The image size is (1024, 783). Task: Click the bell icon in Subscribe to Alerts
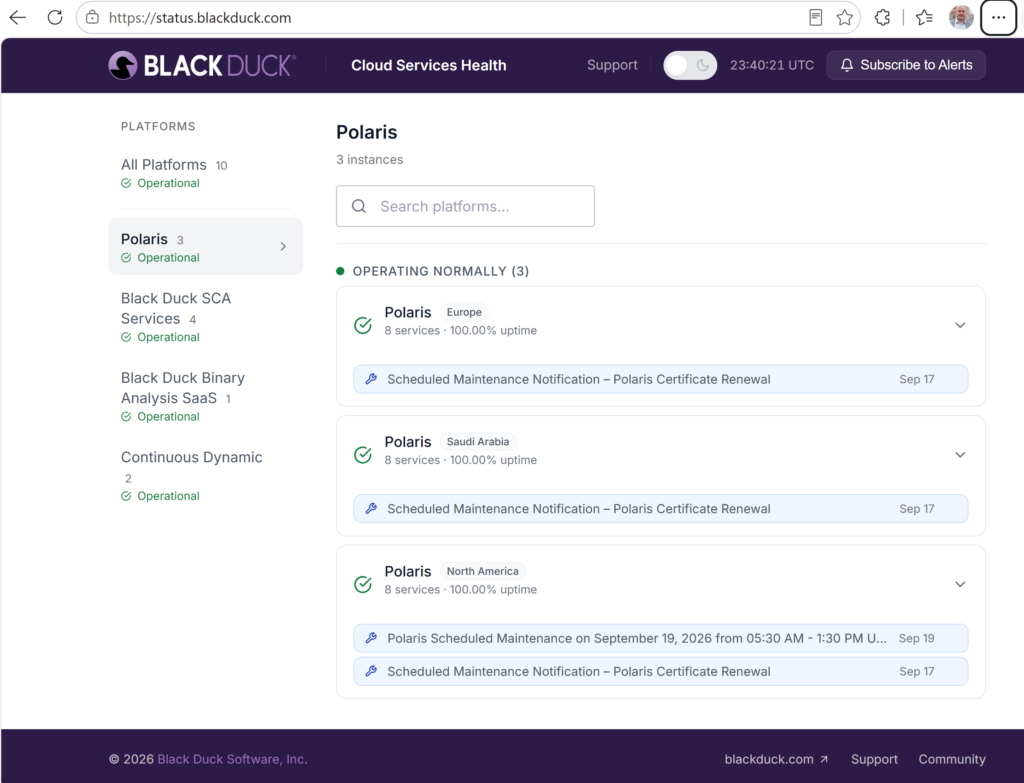(x=846, y=65)
